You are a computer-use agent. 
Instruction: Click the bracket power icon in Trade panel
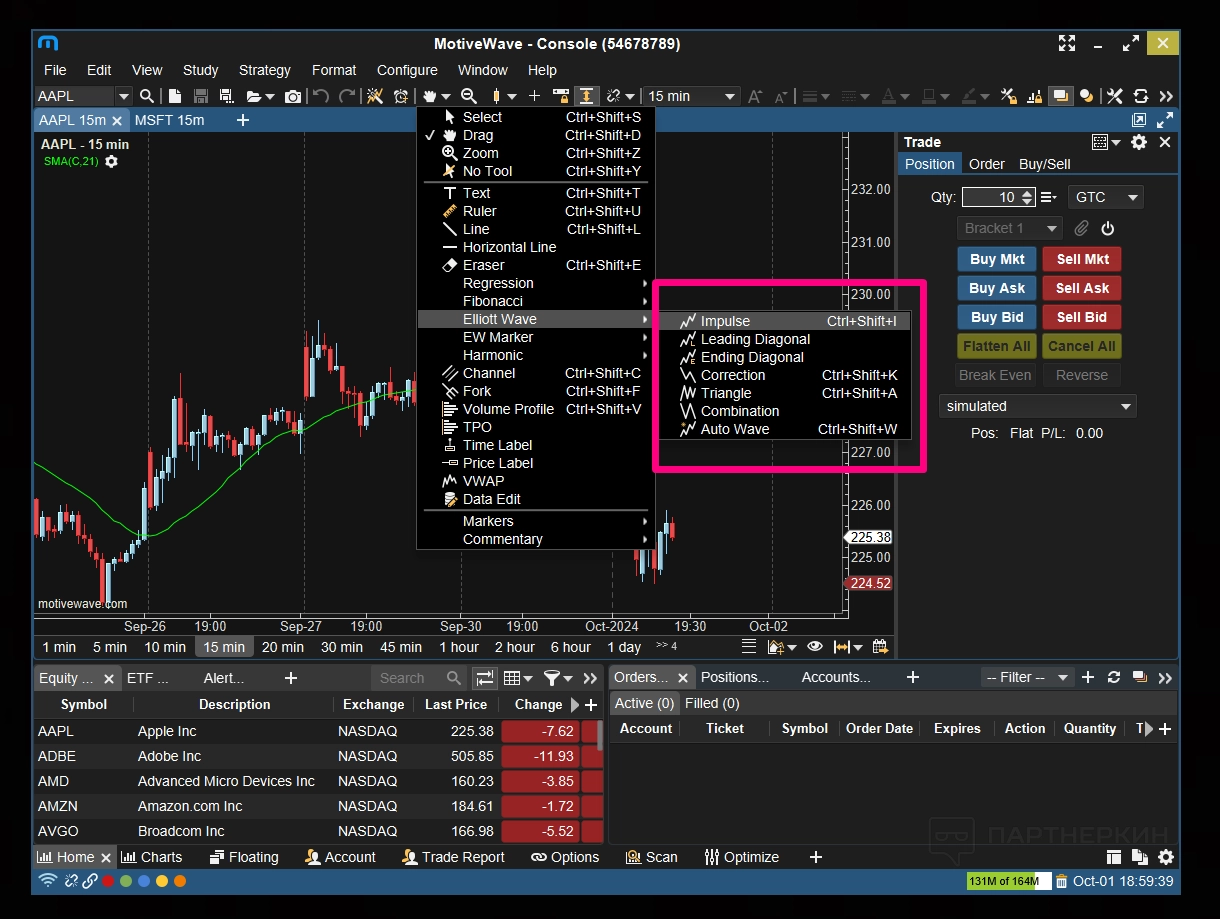1107,228
